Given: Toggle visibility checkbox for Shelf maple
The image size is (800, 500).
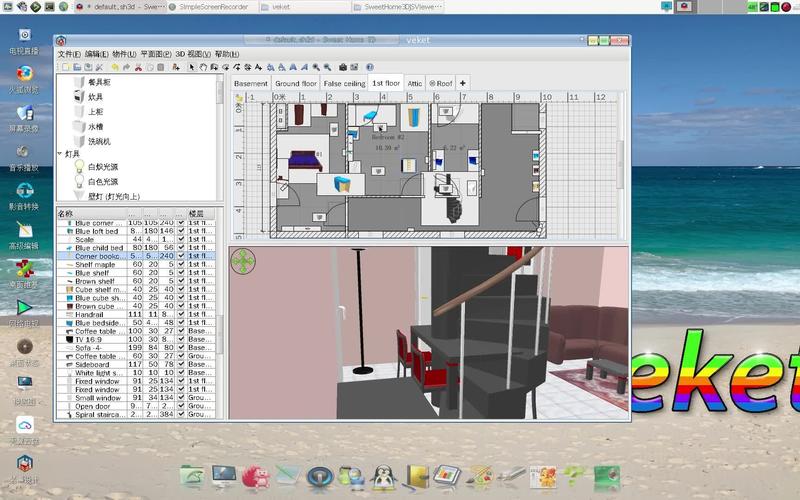Looking at the screenshot, I should click(x=181, y=264).
